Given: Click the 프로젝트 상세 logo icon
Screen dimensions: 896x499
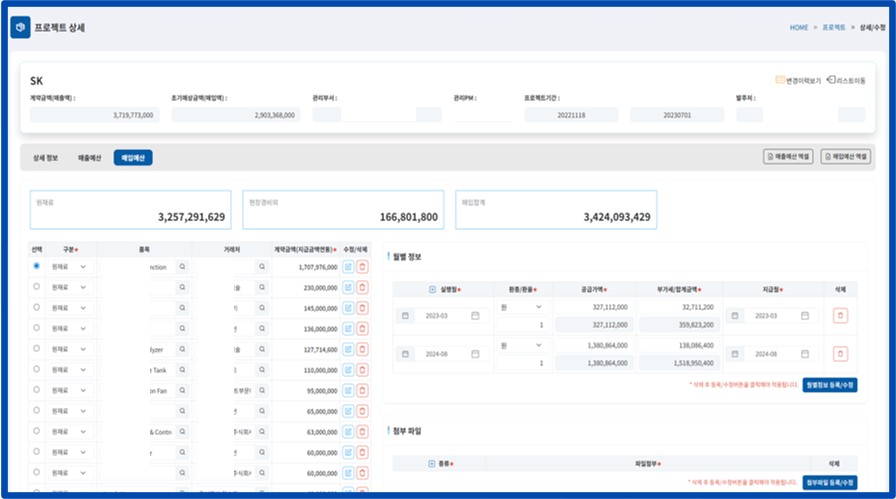Looking at the screenshot, I should click(x=20, y=28).
